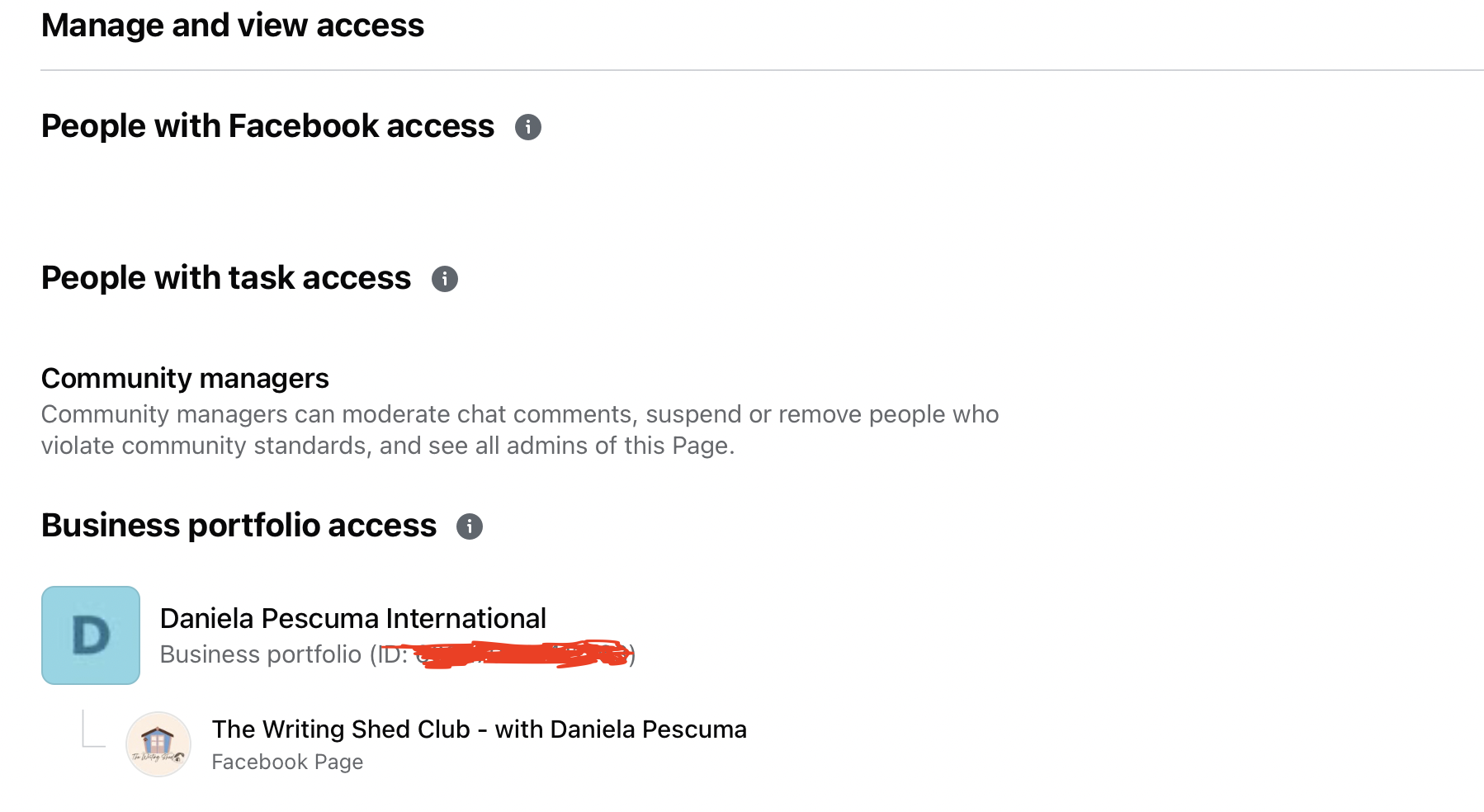The image size is (1484, 812).
Task: Select Daniela Pescuma International portfolio name
Action: click(x=353, y=618)
